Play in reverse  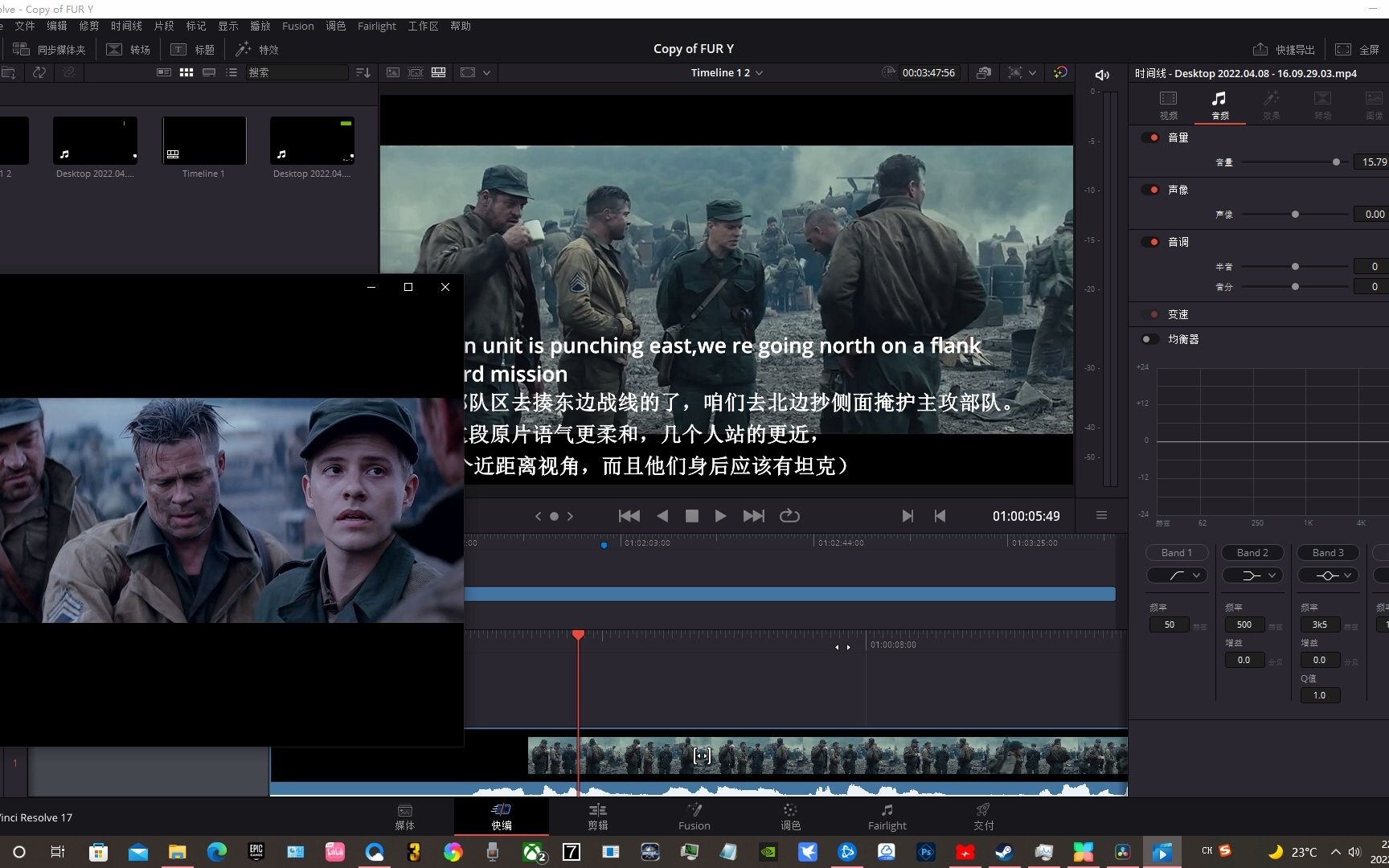[x=662, y=516]
